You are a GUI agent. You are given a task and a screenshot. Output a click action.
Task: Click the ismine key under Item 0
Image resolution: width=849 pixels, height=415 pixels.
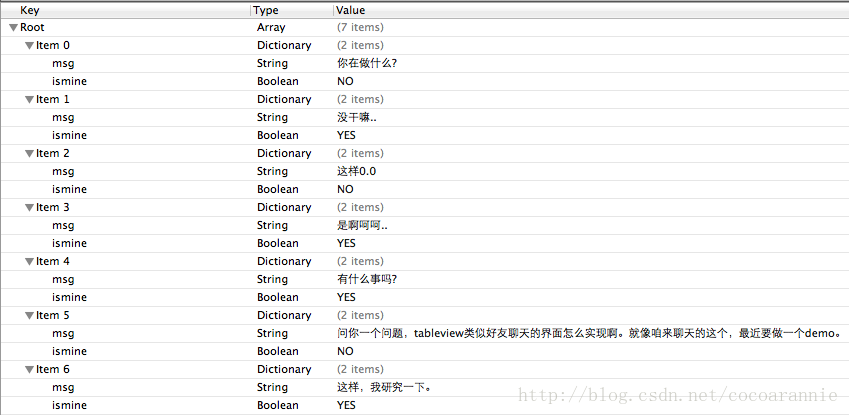[x=69, y=81]
